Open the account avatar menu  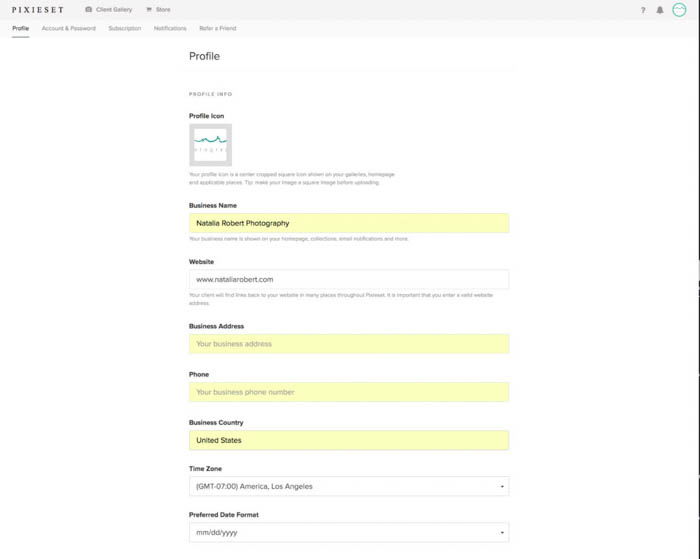point(680,10)
